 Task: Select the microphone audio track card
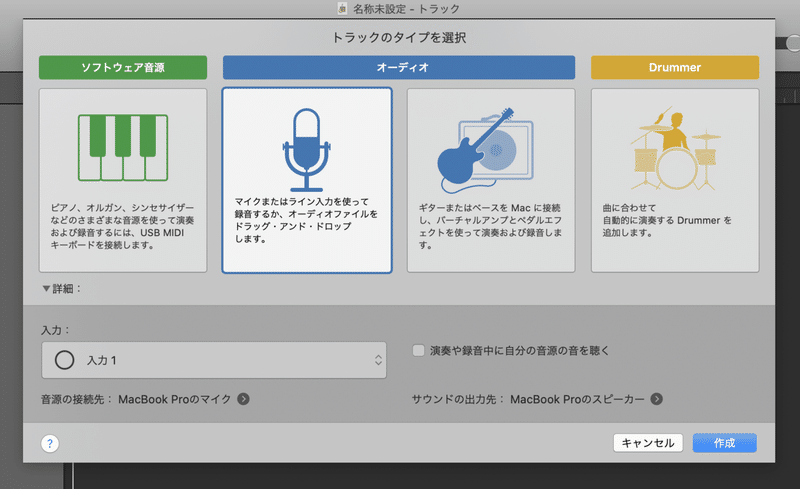pos(307,180)
